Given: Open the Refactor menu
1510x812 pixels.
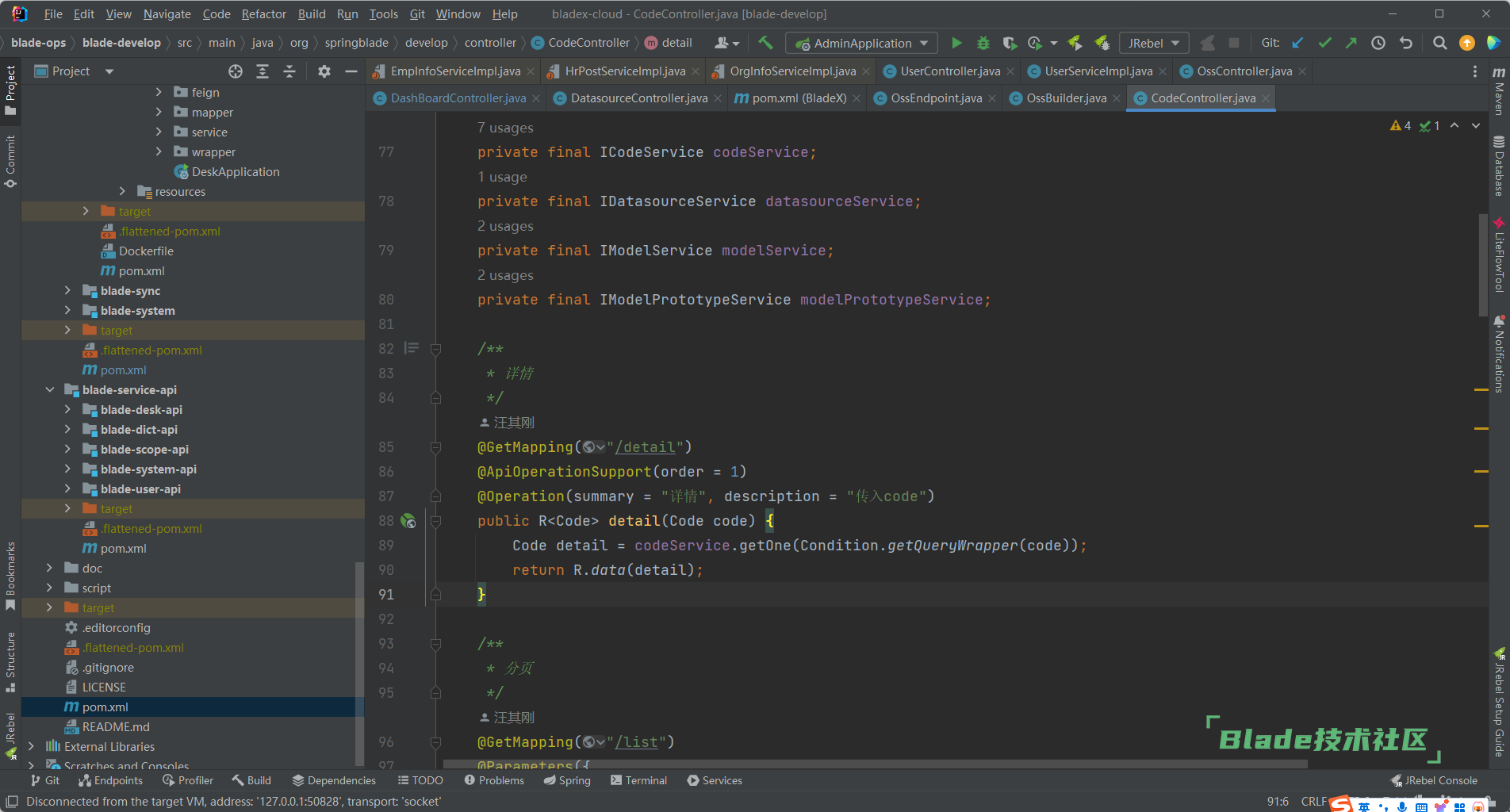Looking at the screenshot, I should pos(263,14).
